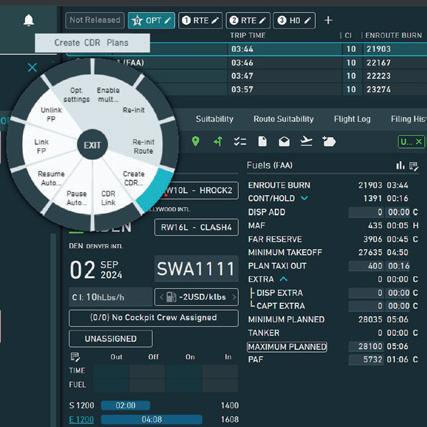
Task: Select the row with enroute burn 22167
Action: [247, 63]
